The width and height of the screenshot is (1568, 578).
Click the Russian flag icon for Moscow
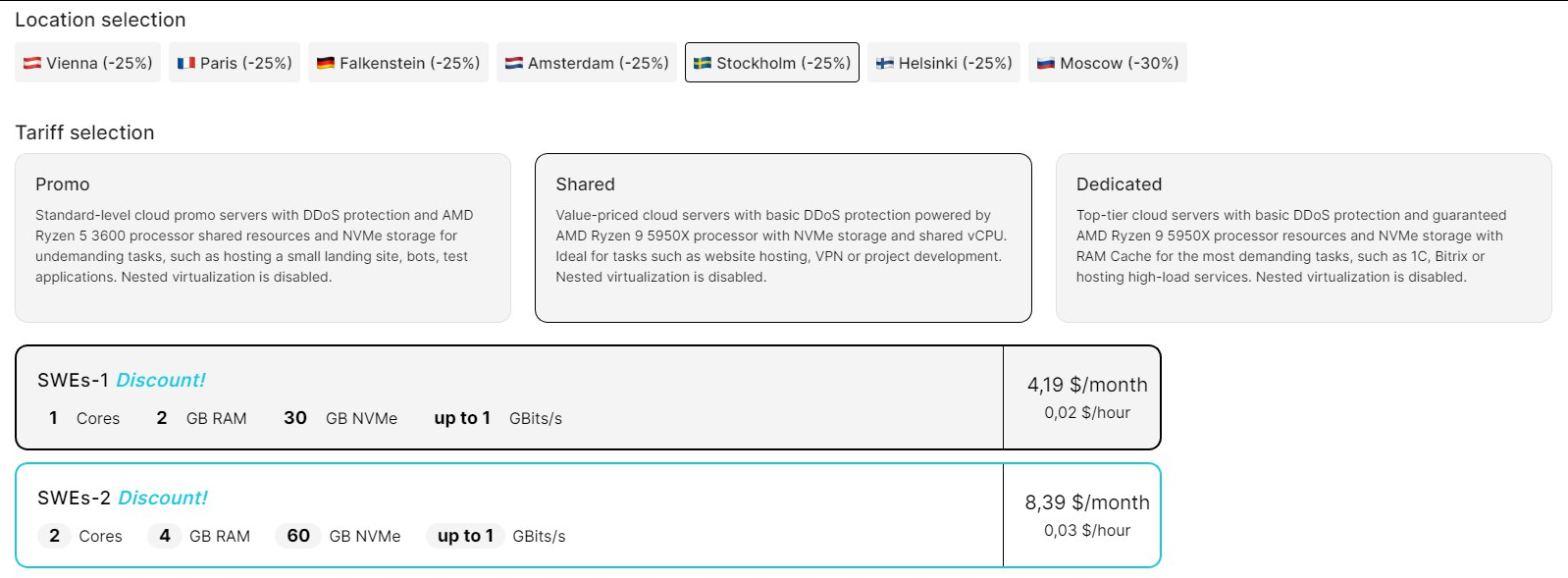coord(1046,63)
